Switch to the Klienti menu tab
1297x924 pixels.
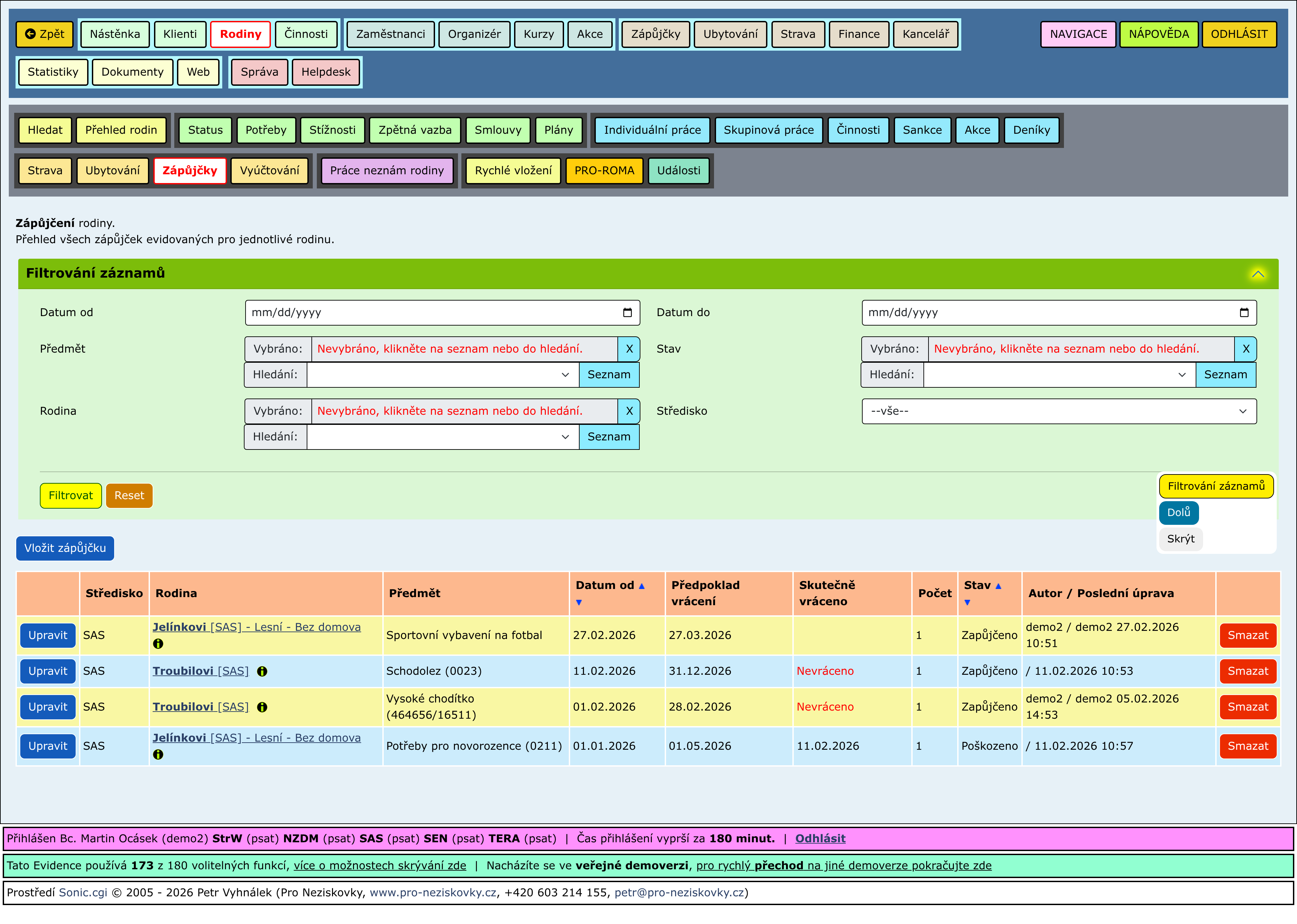coord(180,34)
